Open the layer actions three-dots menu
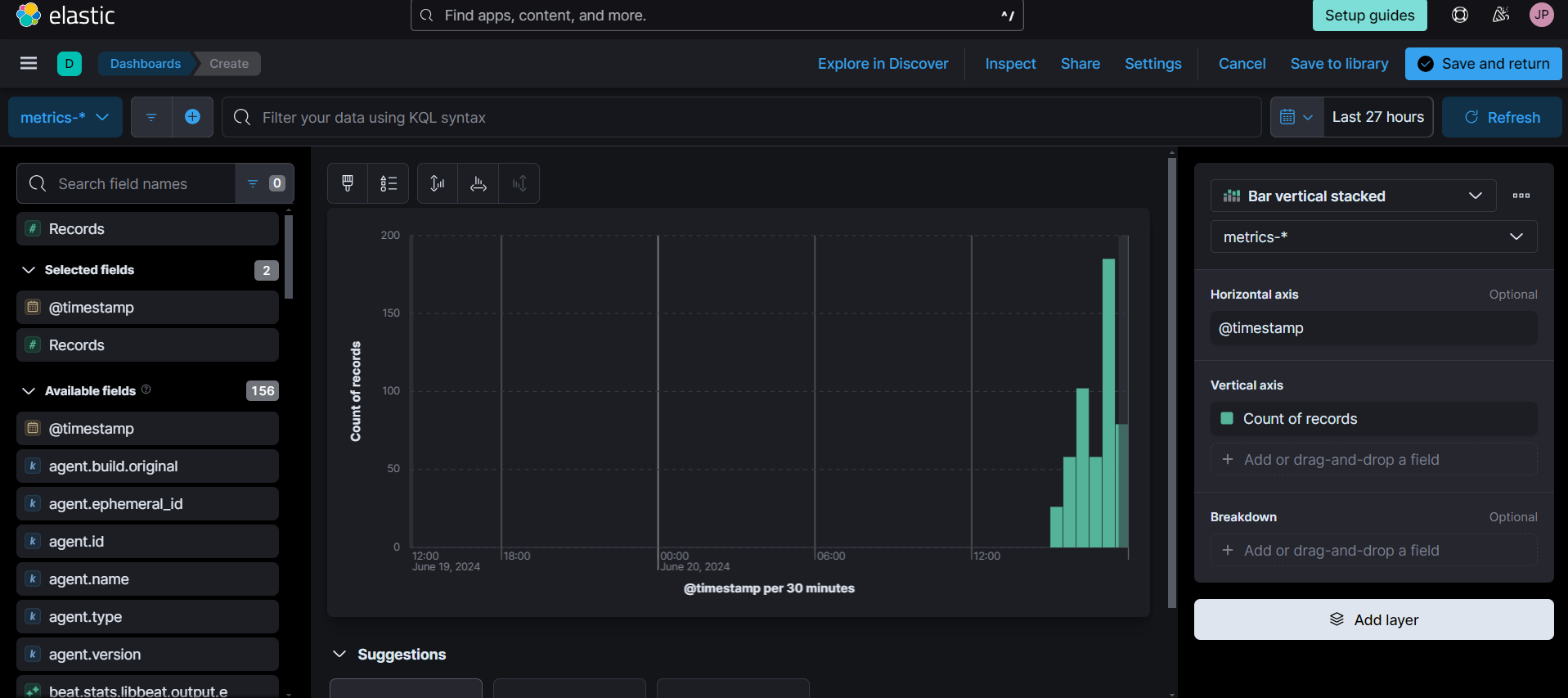The width and height of the screenshot is (1568, 698). tap(1521, 196)
